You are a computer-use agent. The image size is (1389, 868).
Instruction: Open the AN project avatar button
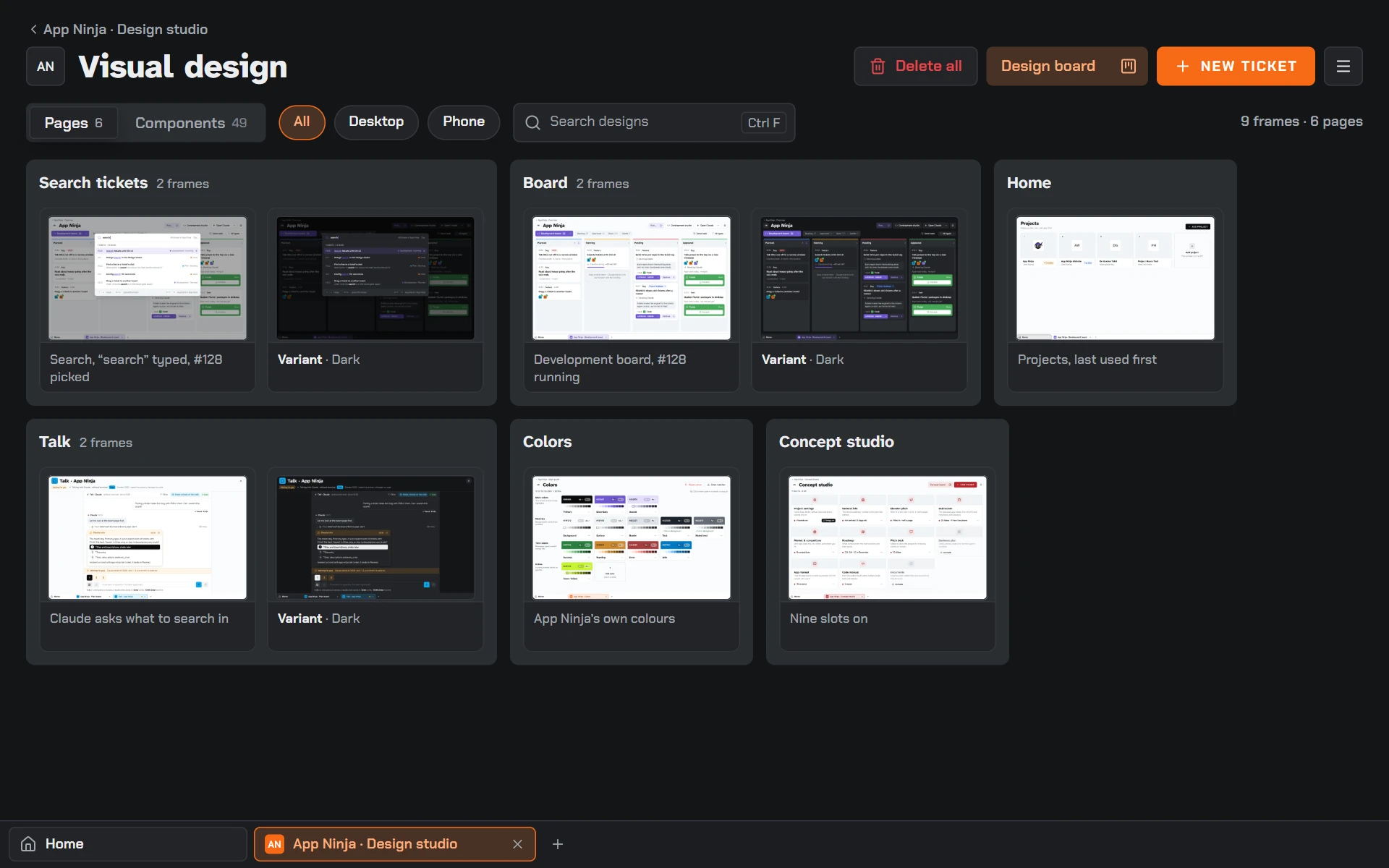point(46,67)
